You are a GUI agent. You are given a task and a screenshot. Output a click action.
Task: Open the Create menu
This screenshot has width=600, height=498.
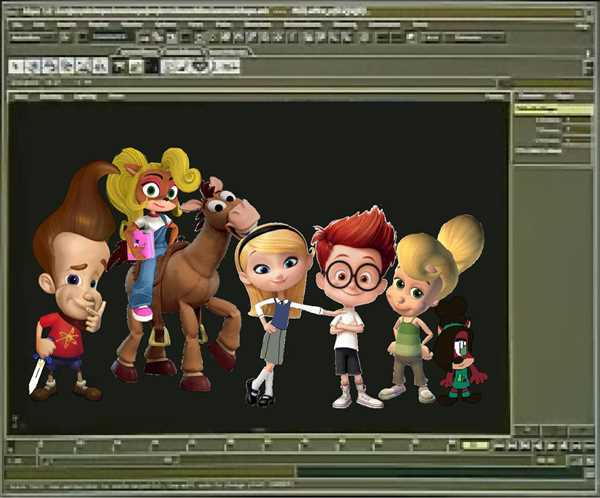pyautogui.click(x=98, y=25)
